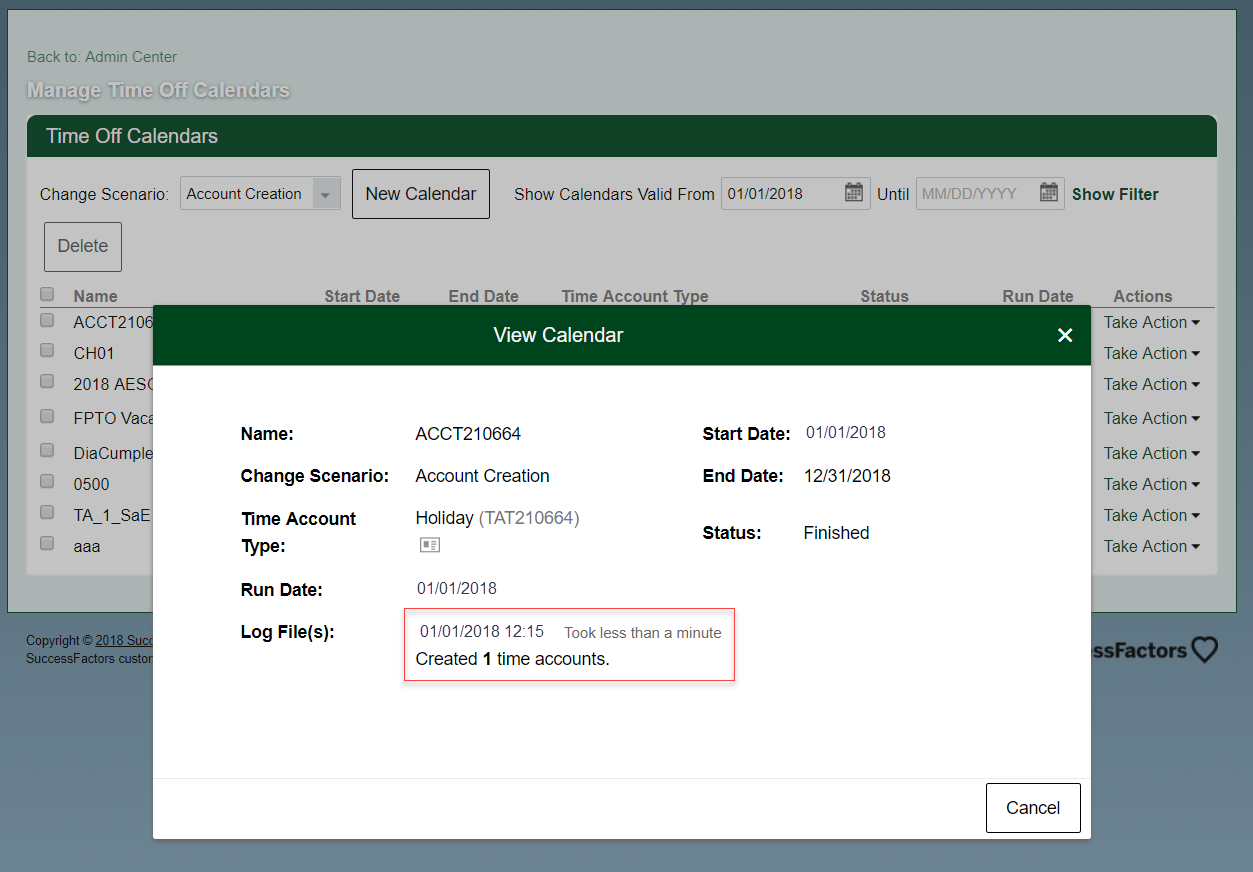The width and height of the screenshot is (1253, 872).
Task: Open Take Action menu for 0500 row
Action: pyautogui.click(x=1152, y=484)
